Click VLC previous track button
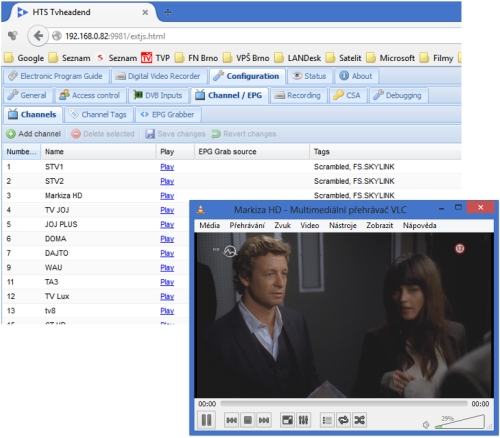The height and width of the screenshot is (438, 500). tap(231, 420)
